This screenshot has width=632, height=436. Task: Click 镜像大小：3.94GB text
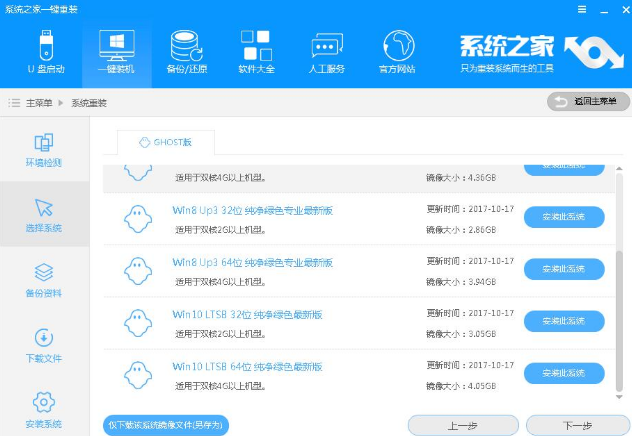[461, 282]
